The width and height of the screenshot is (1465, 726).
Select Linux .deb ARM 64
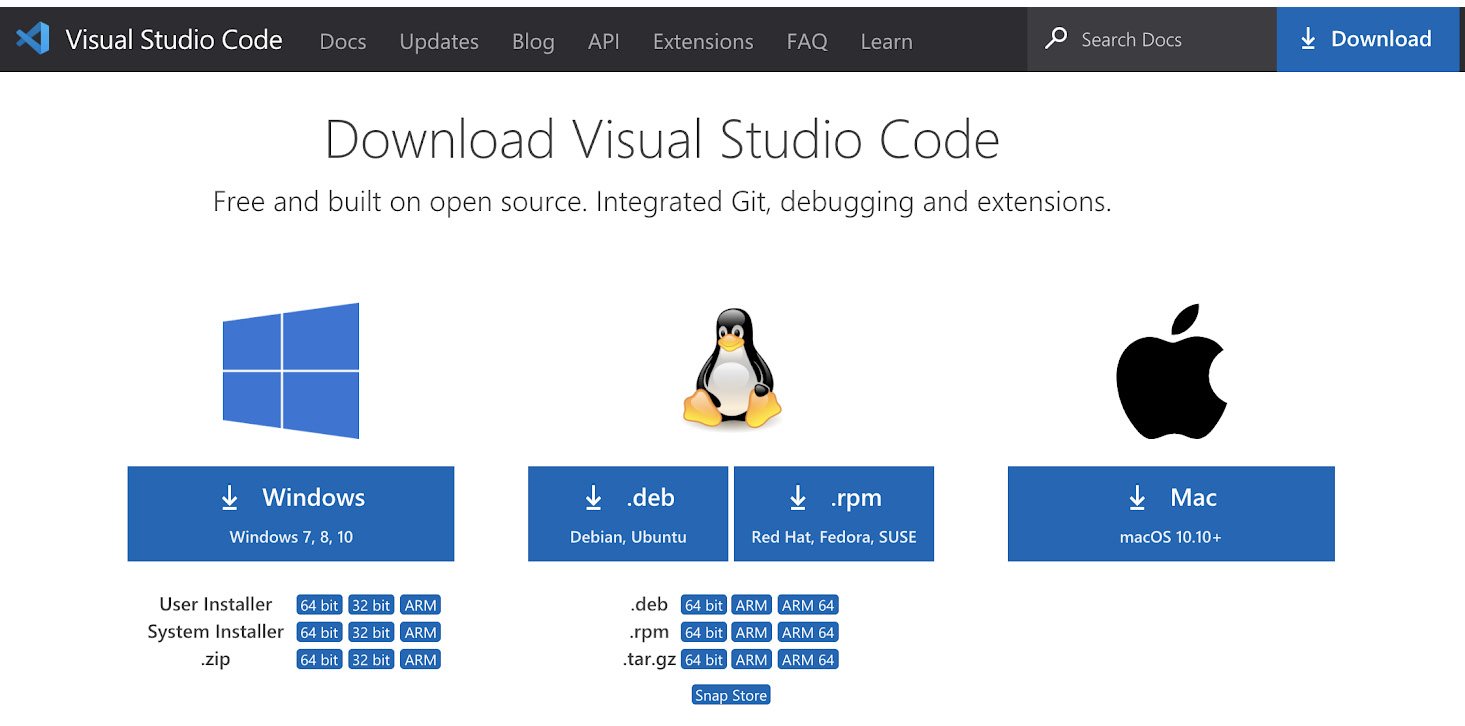pyautogui.click(x=808, y=605)
